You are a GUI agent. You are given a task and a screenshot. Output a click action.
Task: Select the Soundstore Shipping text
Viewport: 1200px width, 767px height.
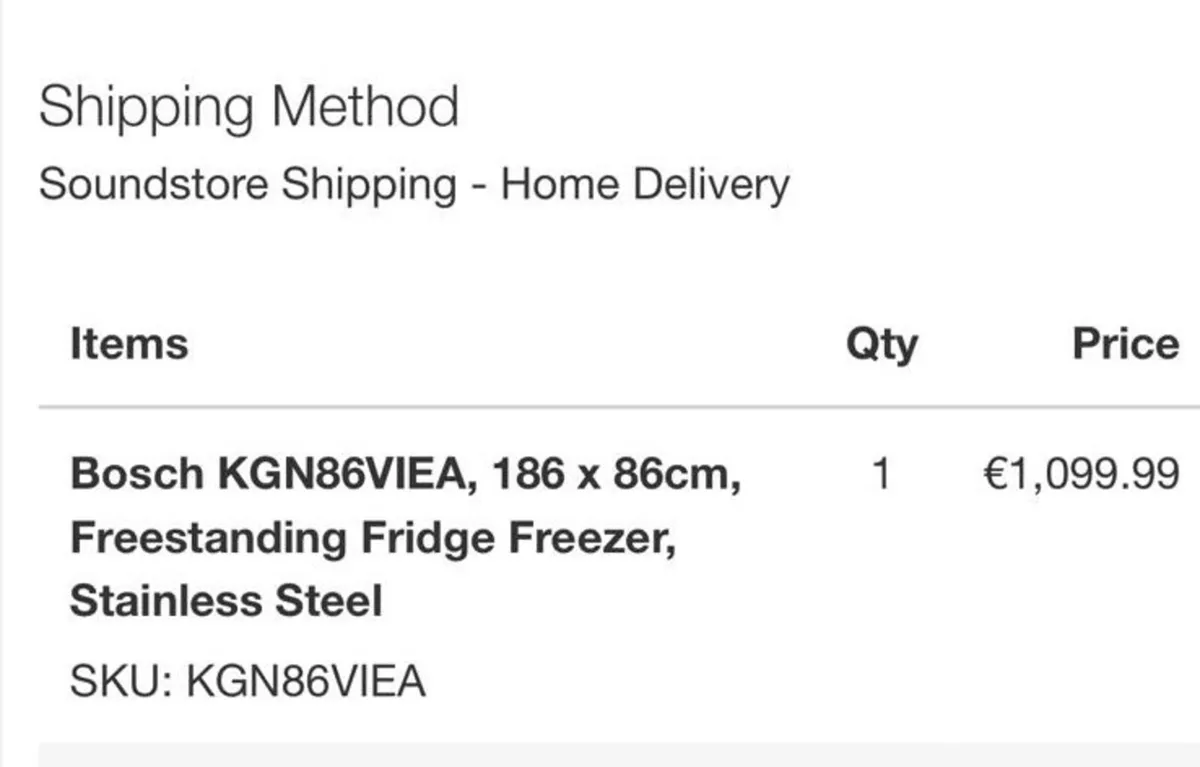point(247,185)
